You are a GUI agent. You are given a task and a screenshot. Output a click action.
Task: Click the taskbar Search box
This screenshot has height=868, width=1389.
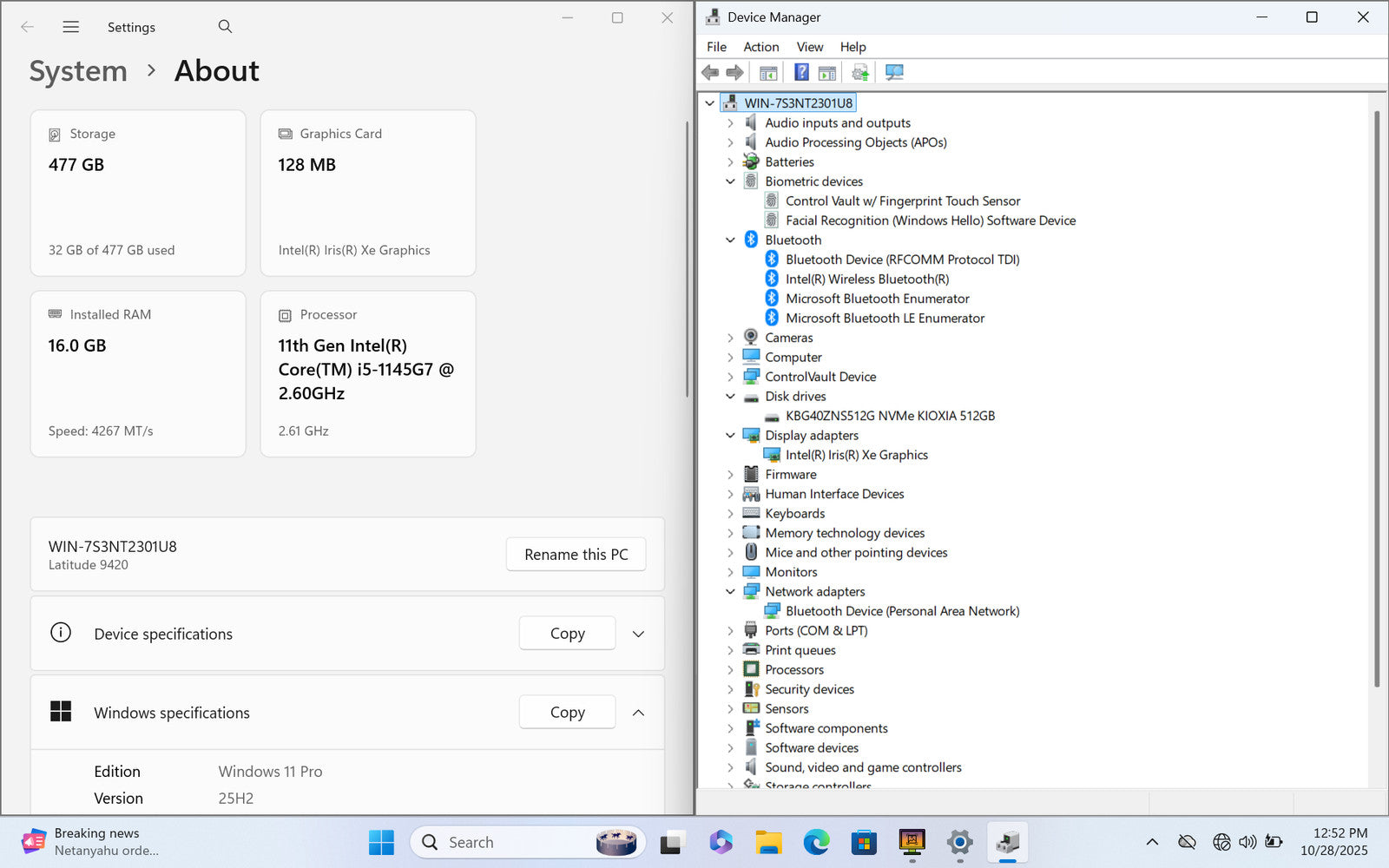528,842
